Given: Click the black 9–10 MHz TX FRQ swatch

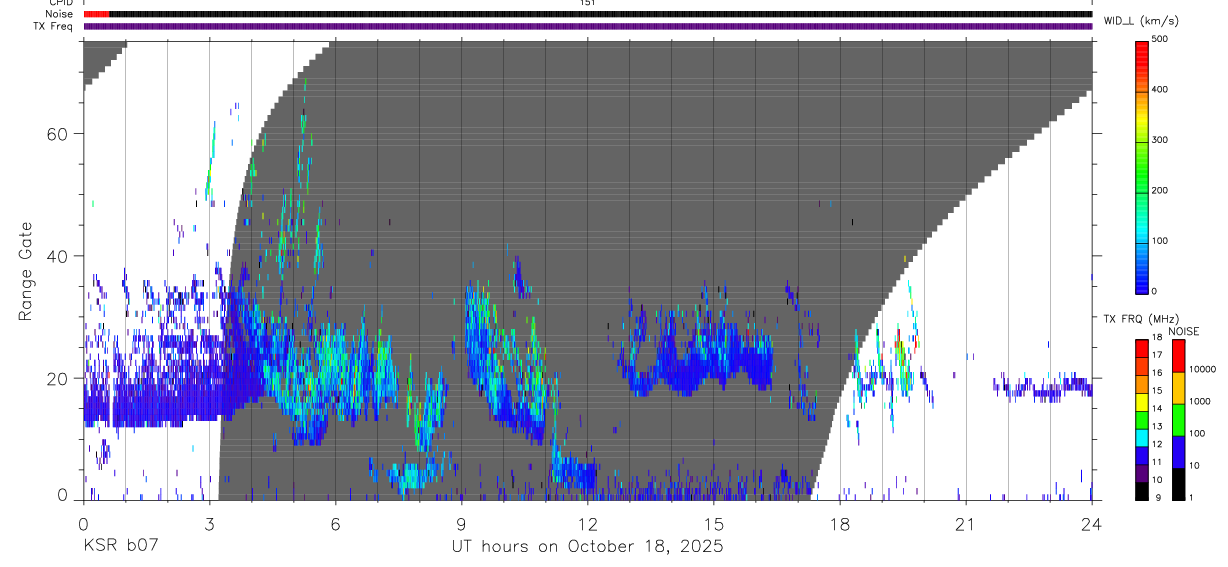Looking at the screenshot, I should pyautogui.click(x=1142, y=491).
